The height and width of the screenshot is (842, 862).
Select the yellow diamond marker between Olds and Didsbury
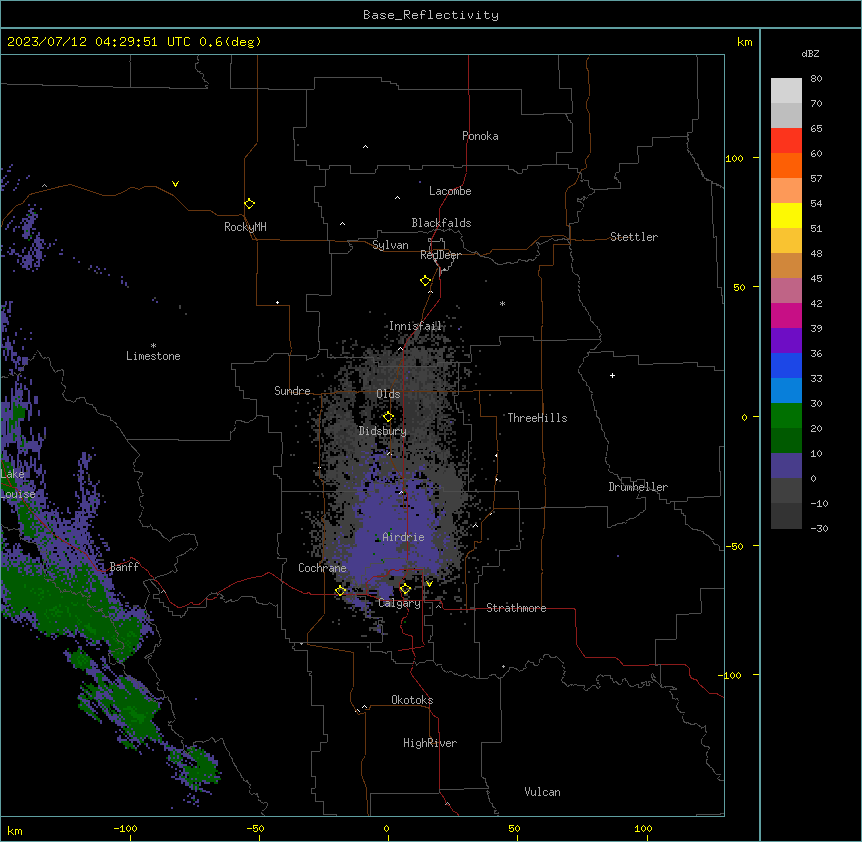pyautogui.click(x=388, y=417)
